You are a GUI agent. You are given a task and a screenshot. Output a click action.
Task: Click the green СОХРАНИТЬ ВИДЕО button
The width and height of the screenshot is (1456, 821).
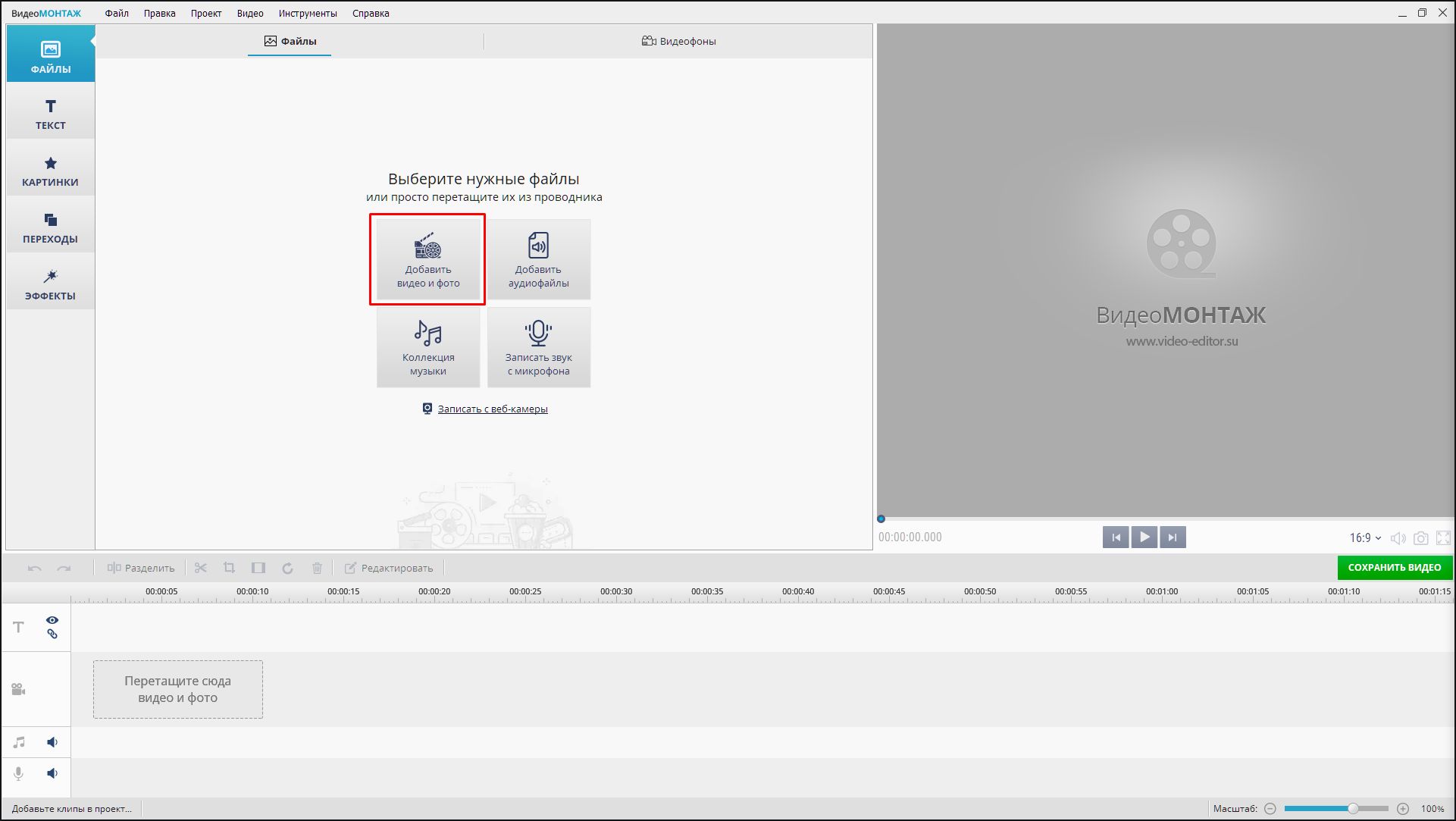coord(1395,567)
